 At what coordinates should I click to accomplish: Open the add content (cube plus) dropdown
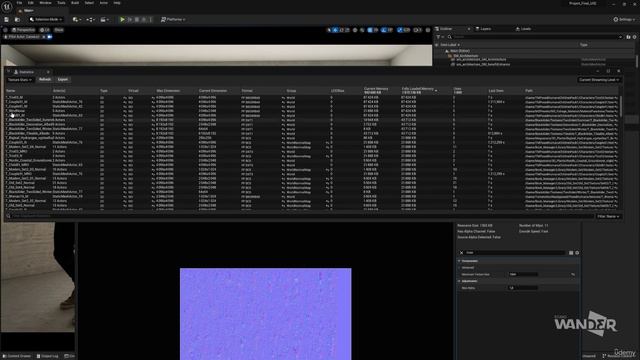76,20
